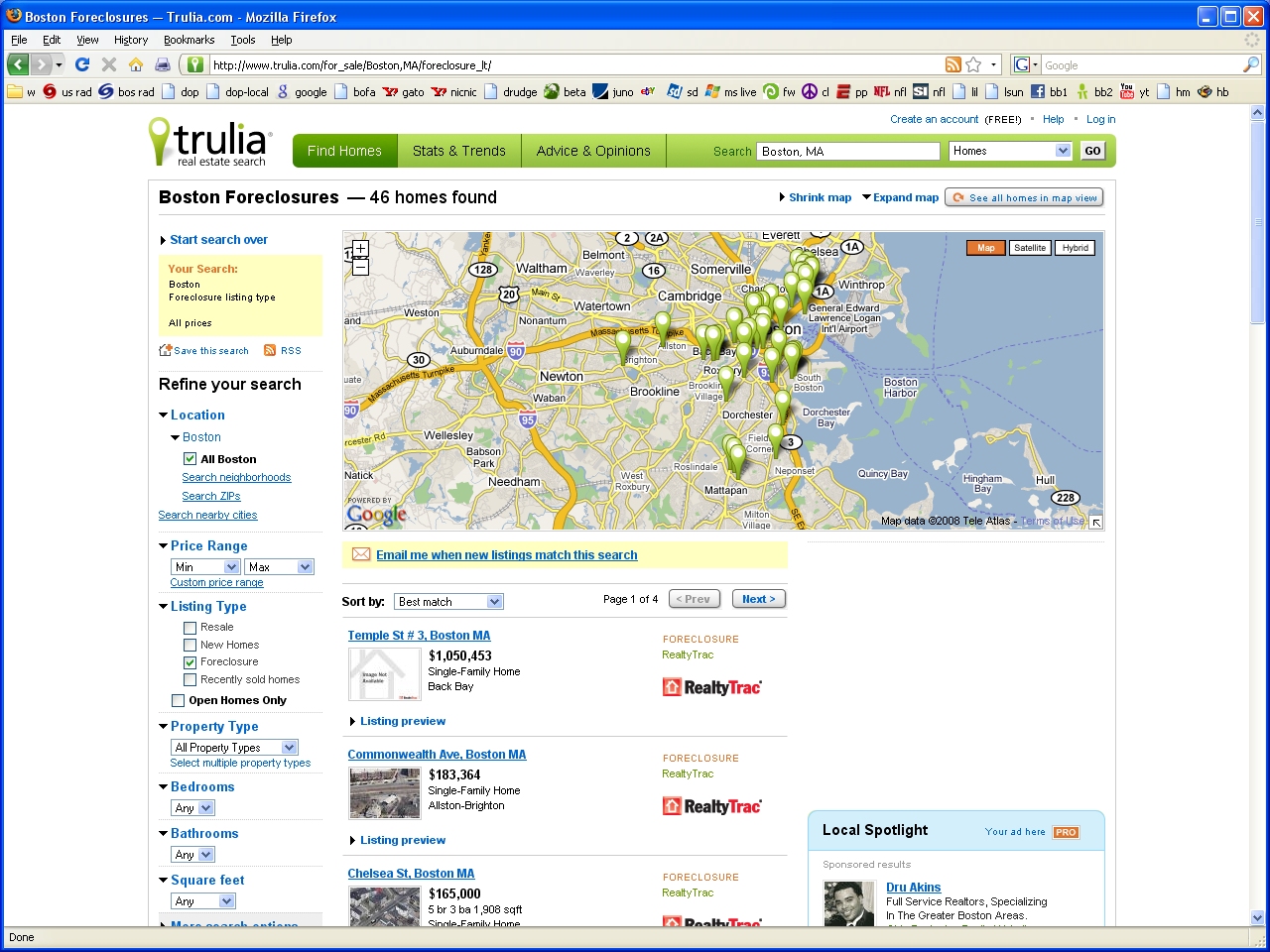
Task: Click the Start search over link
Action: click(x=218, y=240)
